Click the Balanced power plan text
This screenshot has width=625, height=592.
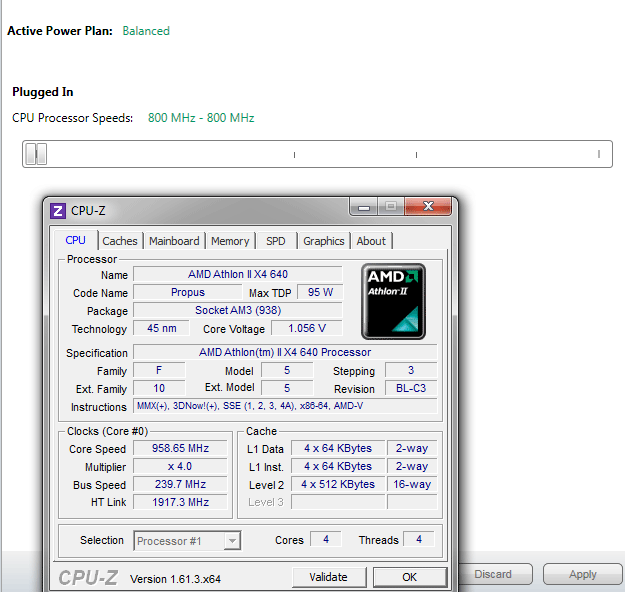(x=146, y=31)
